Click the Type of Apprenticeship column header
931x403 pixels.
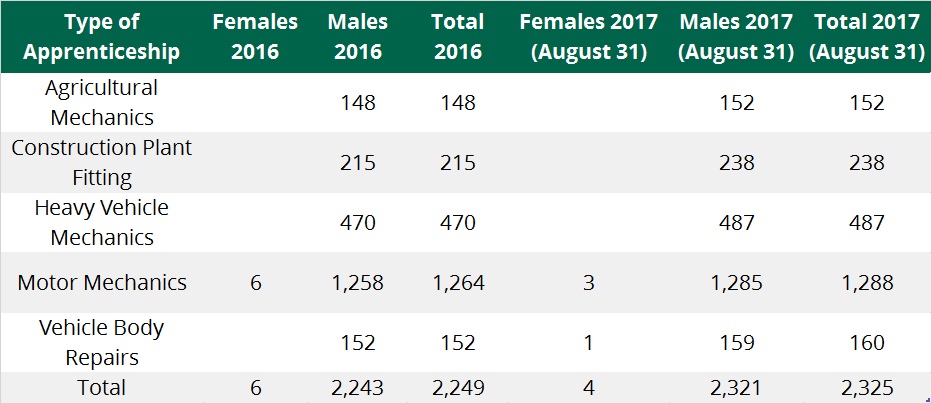[102, 37]
